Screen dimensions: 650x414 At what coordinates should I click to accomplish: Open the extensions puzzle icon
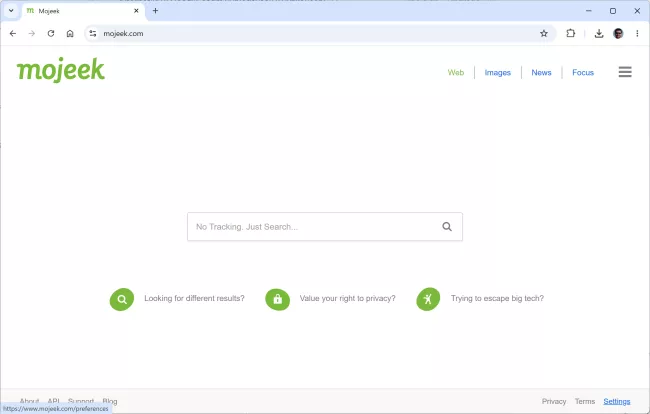(570, 34)
